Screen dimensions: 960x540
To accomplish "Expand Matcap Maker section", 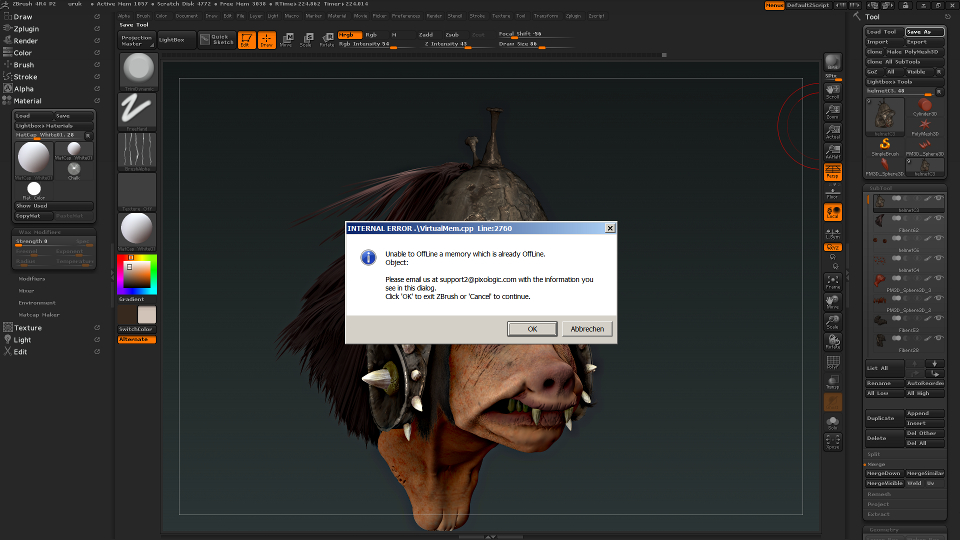I will (x=39, y=315).
